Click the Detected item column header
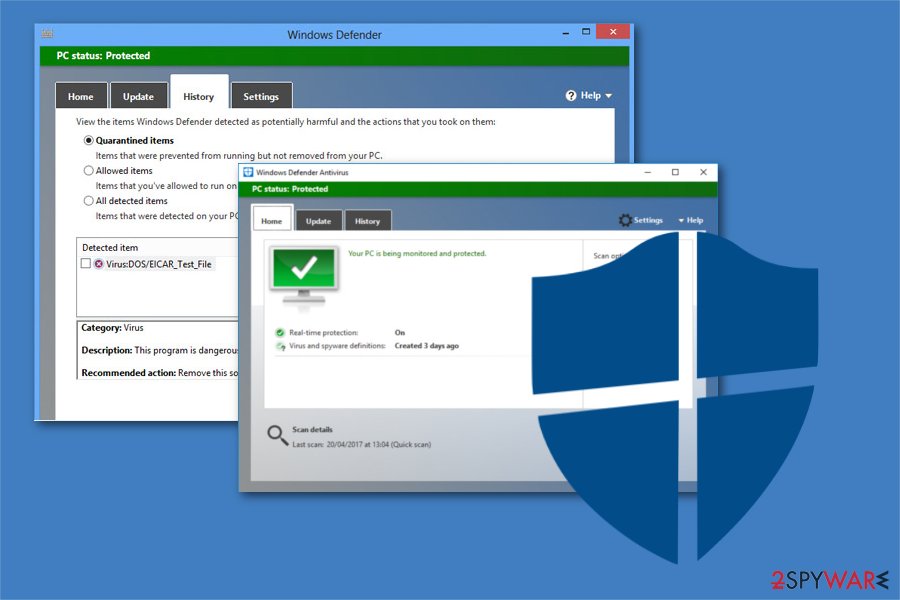900x600 pixels. pos(110,247)
